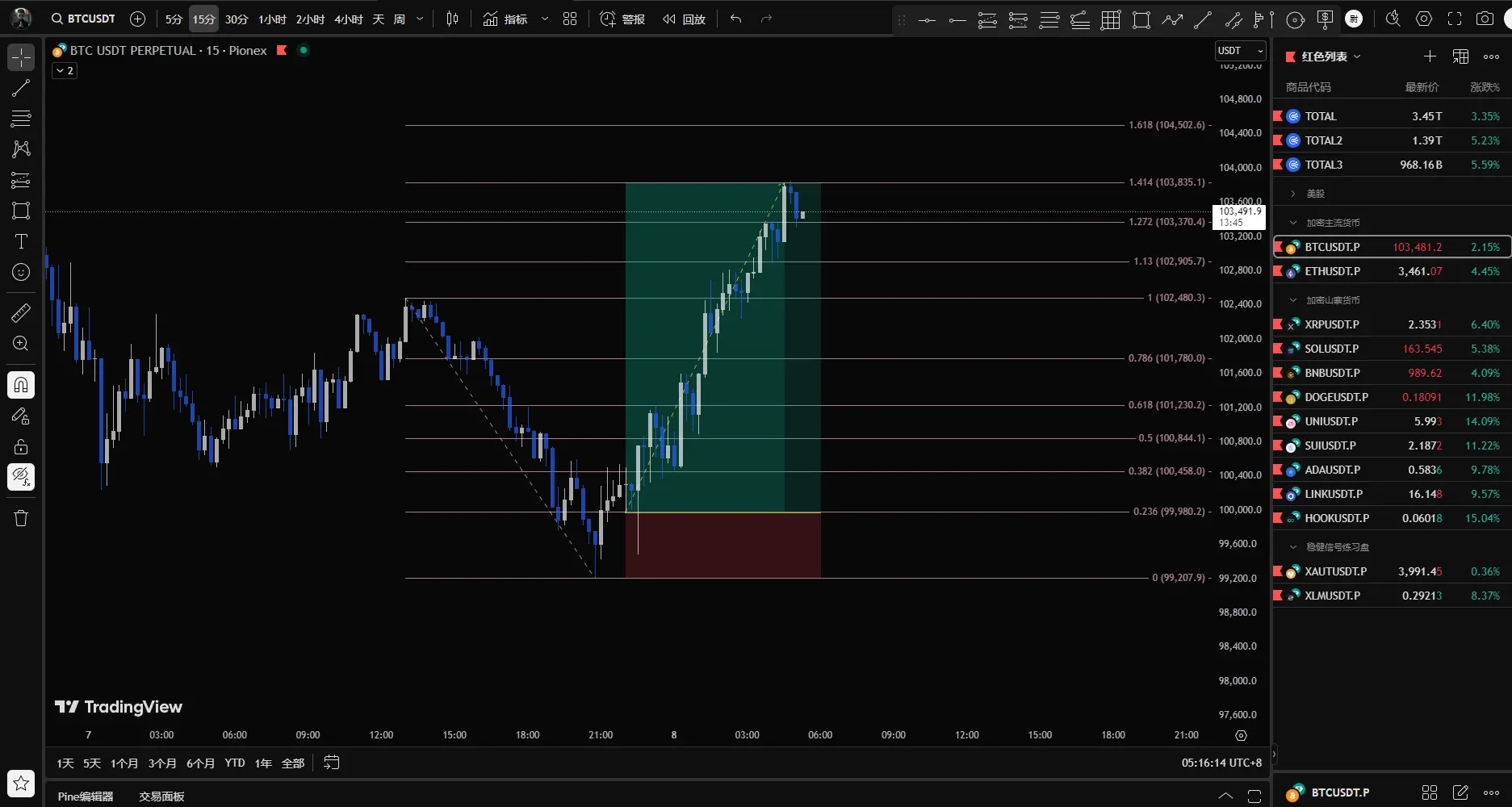The height and width of the screenshot is (807, 1512).
Task: Switch to the 周 weekly timeframe
Action: point(400,19)
